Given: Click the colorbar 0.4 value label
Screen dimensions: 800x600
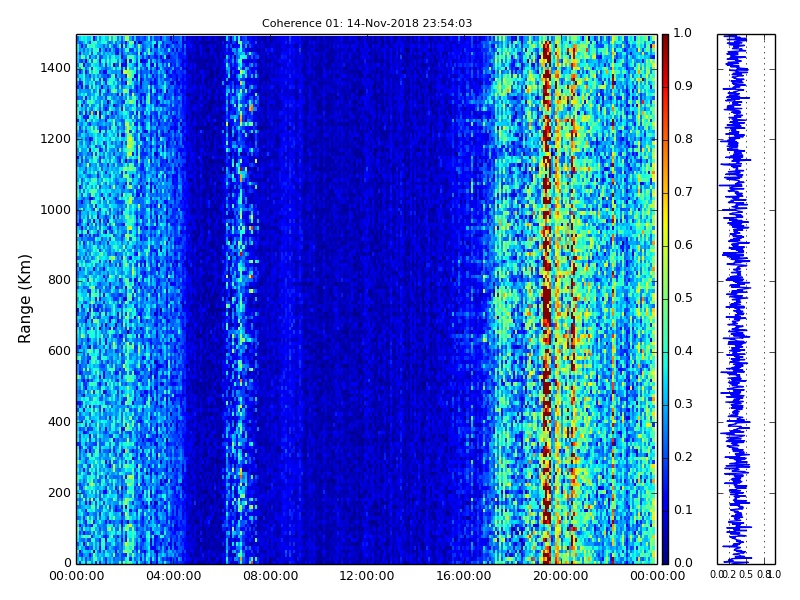Looking at the screenshot, I should (x=683, y=351).
